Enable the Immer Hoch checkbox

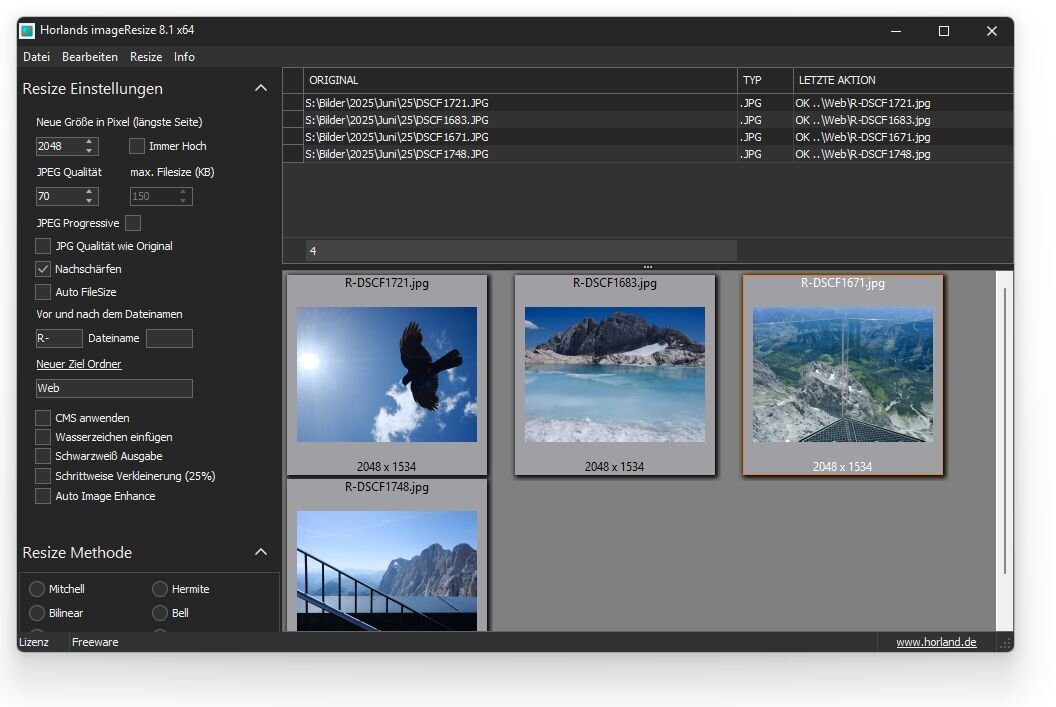tap(137, 146)
